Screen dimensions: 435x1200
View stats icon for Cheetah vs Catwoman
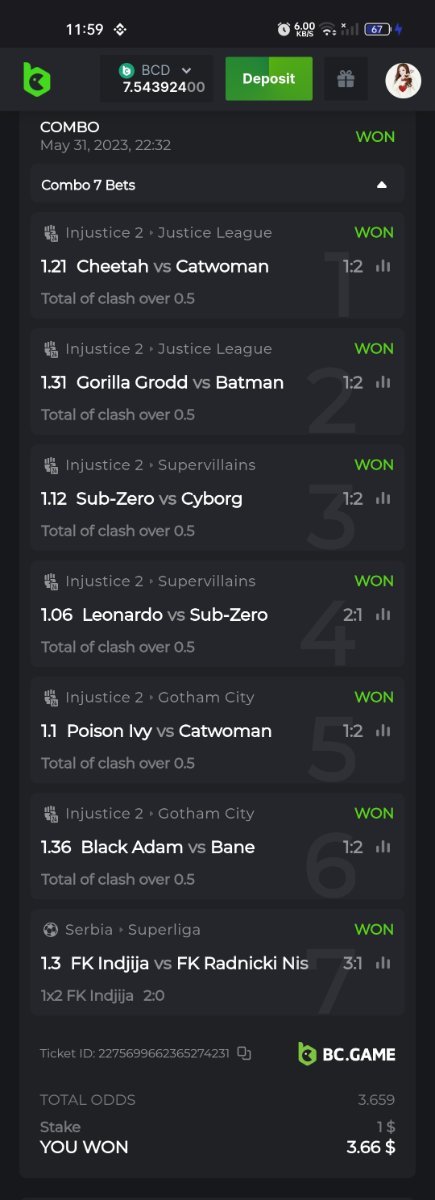click(382, 266)
